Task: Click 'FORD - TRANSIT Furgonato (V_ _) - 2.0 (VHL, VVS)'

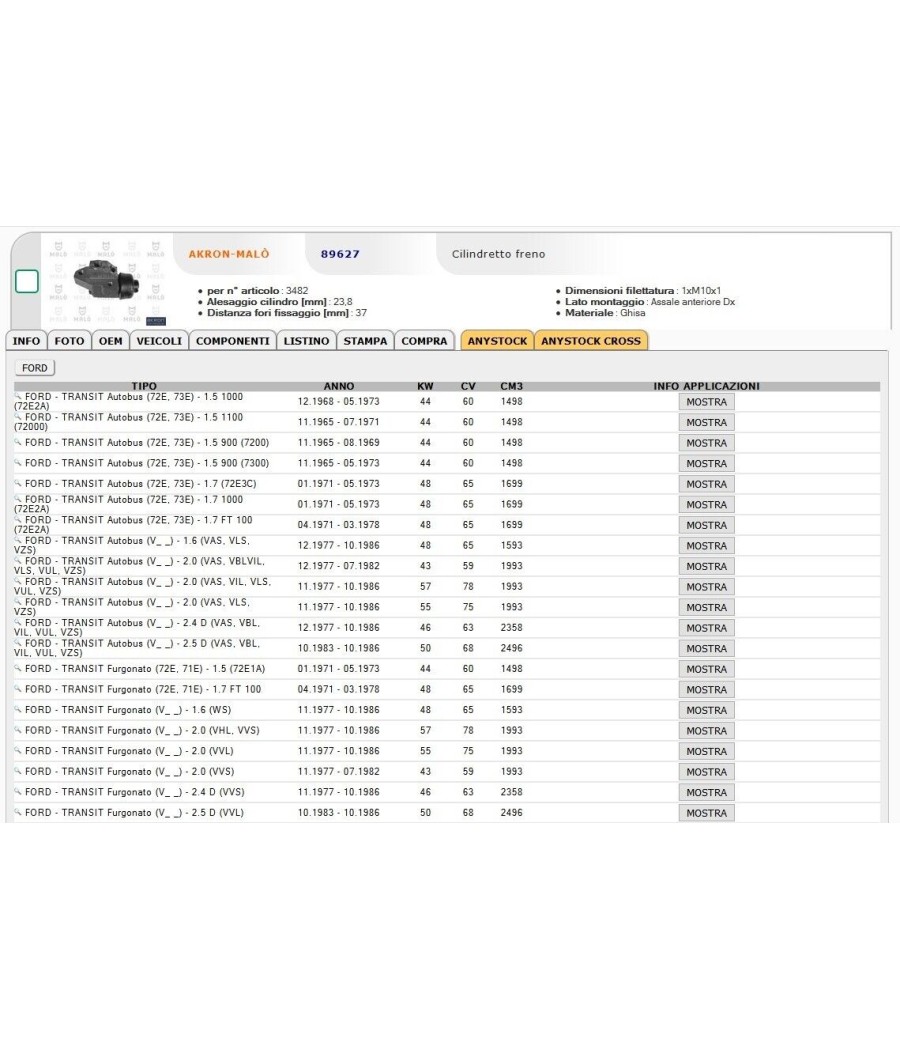Action: coord(142,730)
